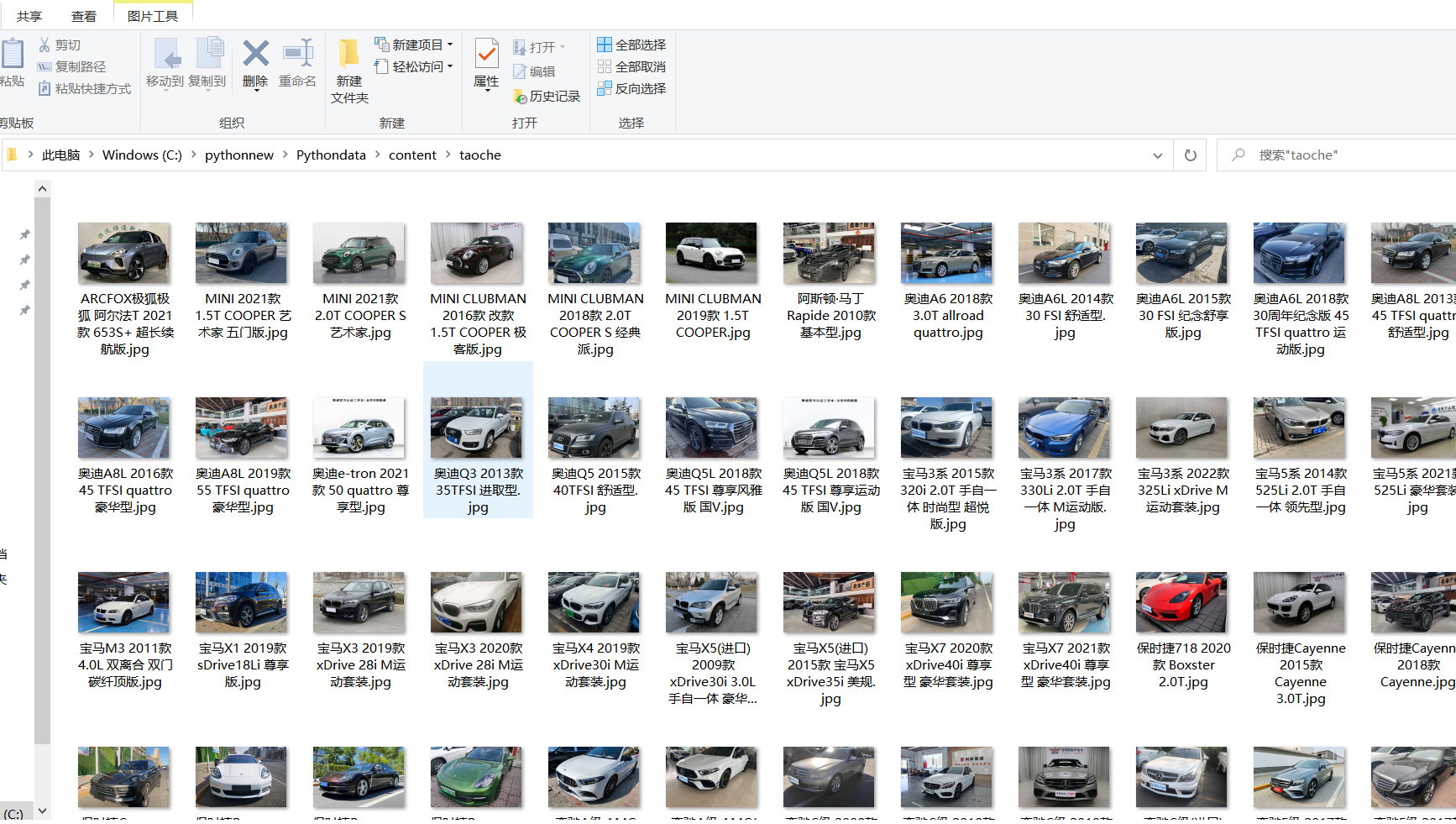Click the magnifier icon in the search box
This screenshot has width=1456, height=824.
1239,155
